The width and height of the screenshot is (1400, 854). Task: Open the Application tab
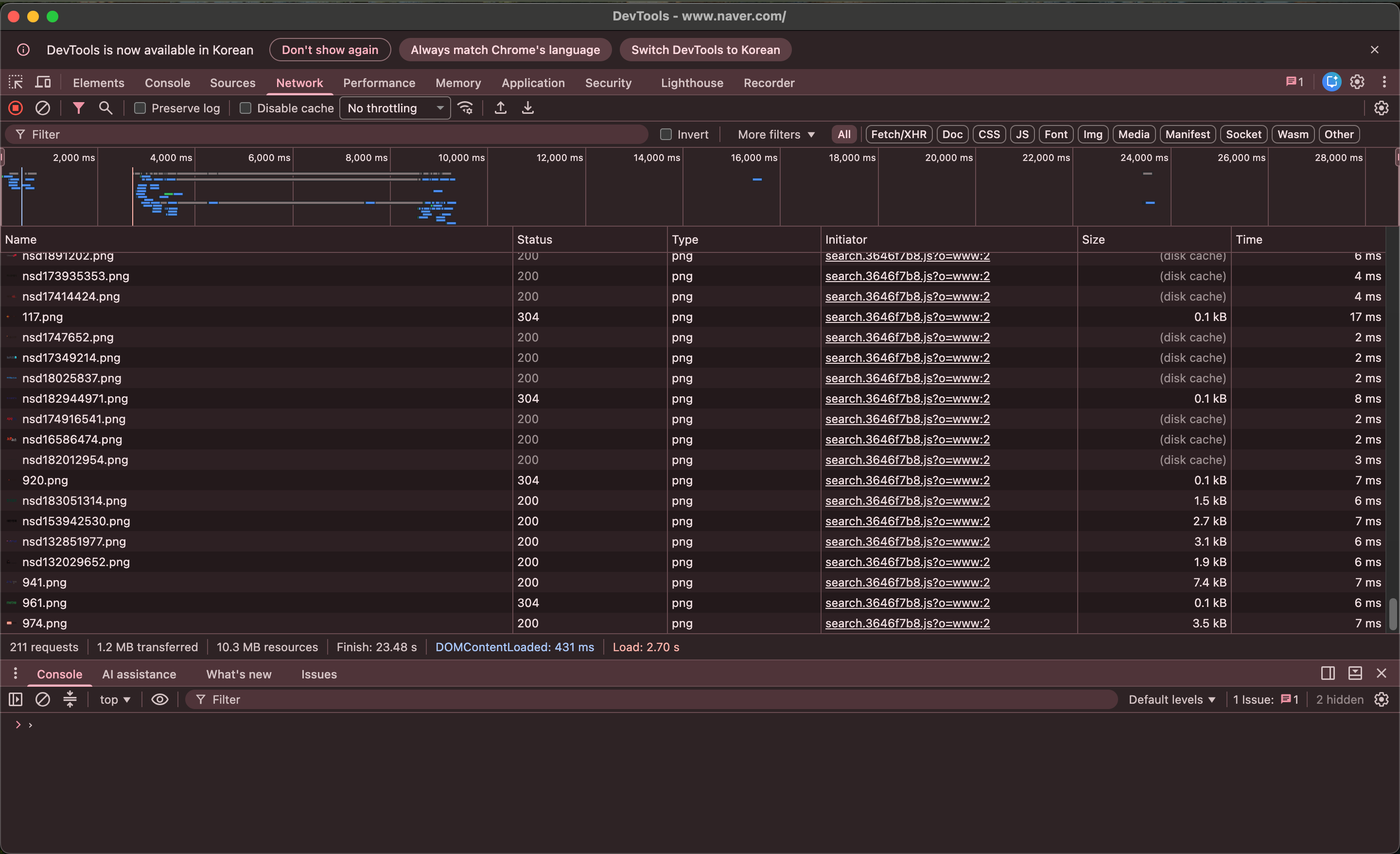[533, 83]
